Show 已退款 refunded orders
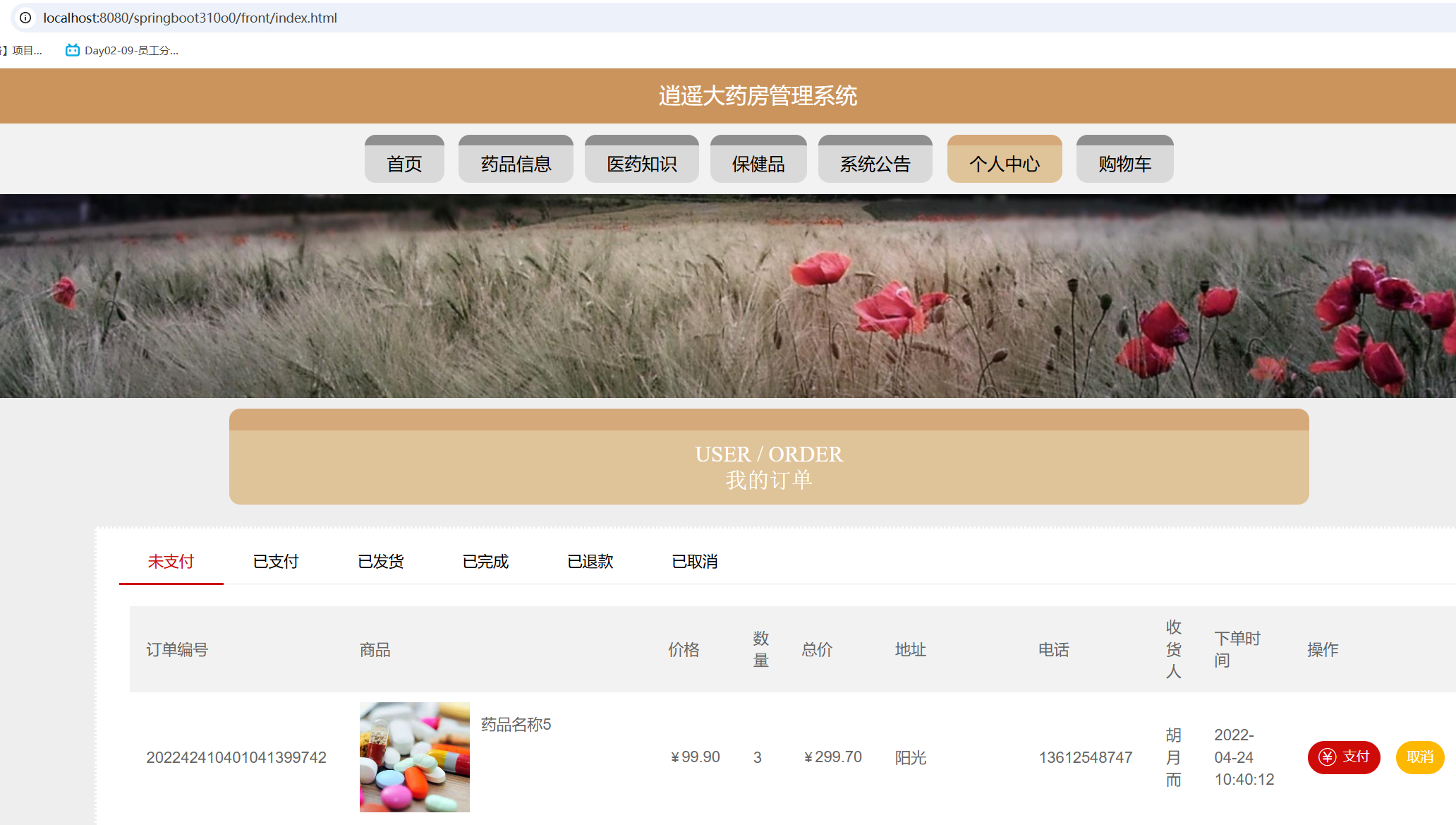Screen dimensions: 1456x825 click(590, 561)
